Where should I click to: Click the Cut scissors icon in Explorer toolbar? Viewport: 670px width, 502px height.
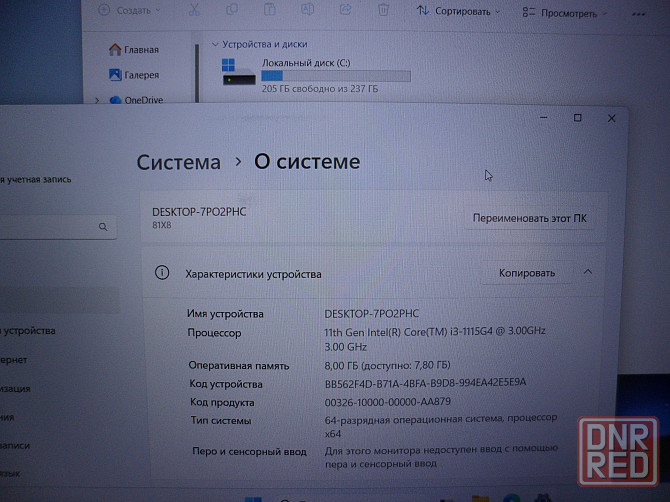pos(194,10)
